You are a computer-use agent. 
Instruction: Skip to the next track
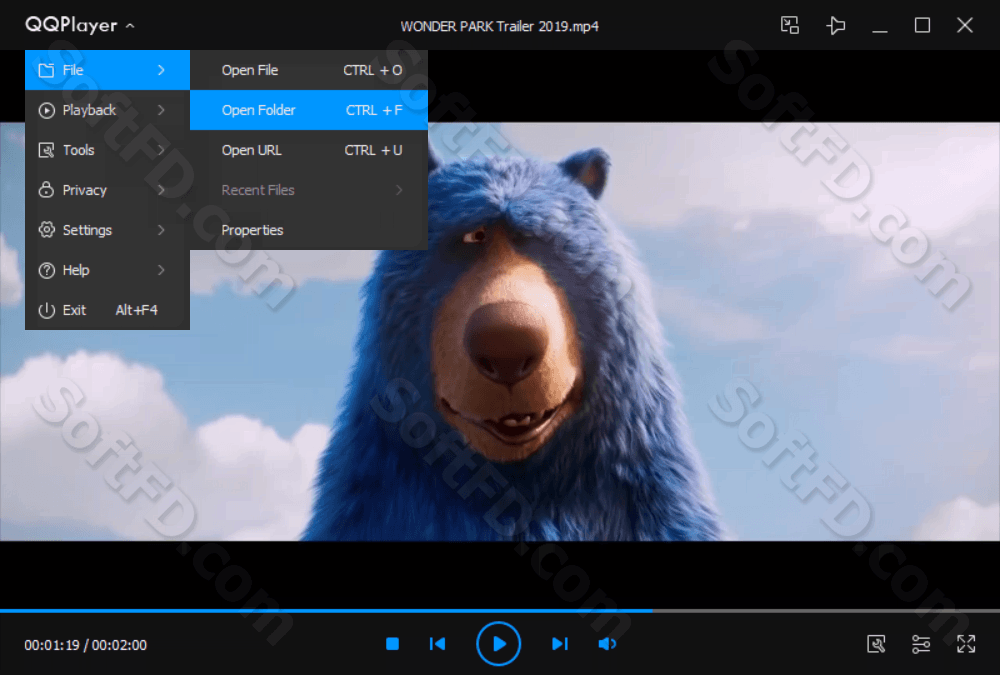click(559, 644)
